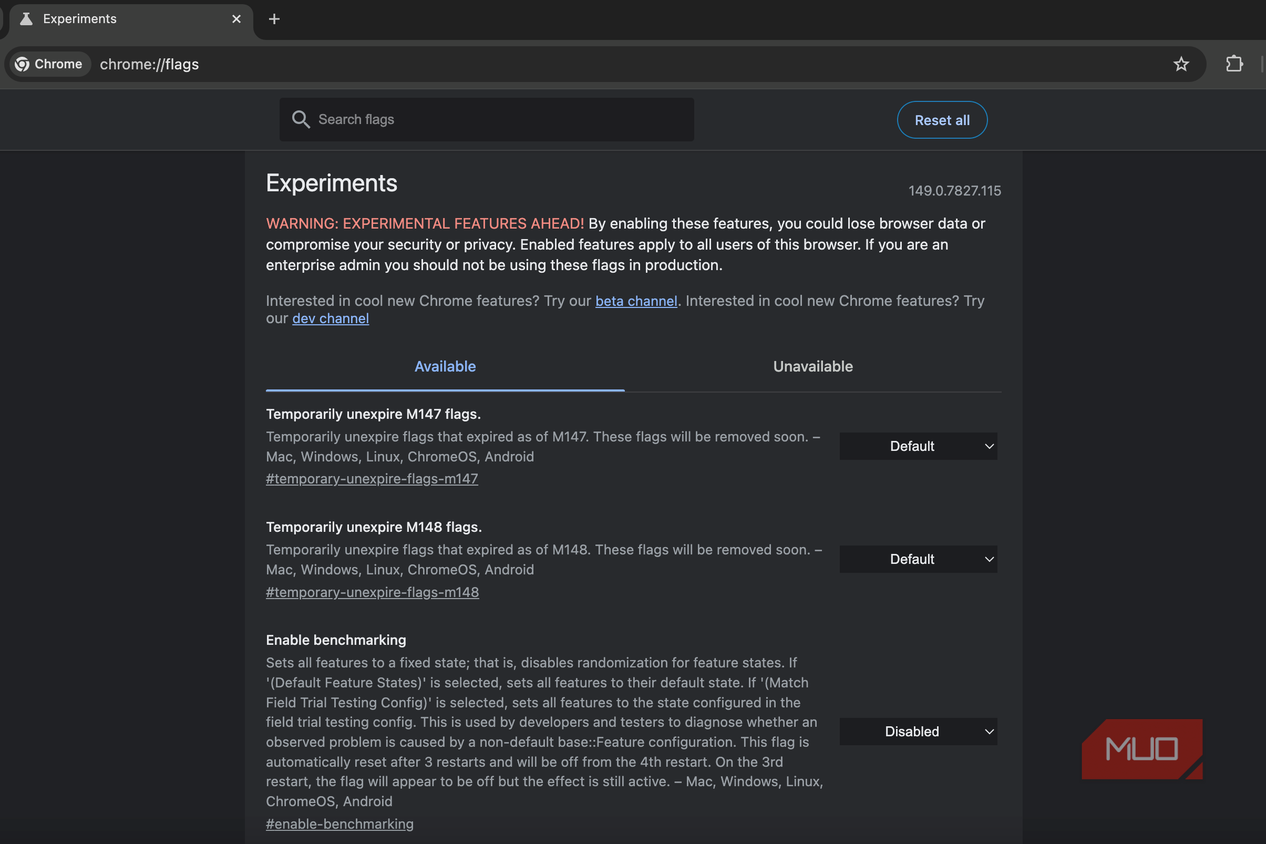Click the Experiments tab flask icon
This screenshot has width=1266, height=844.
tap(26, 19)
